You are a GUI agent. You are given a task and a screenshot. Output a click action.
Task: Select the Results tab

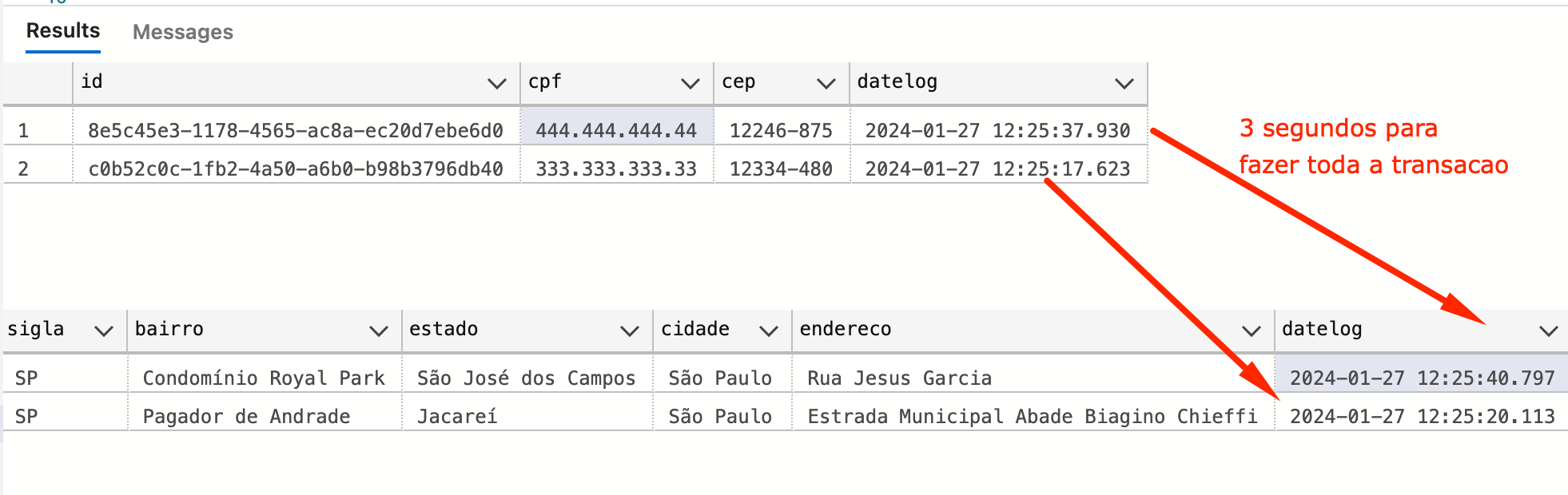63,31
